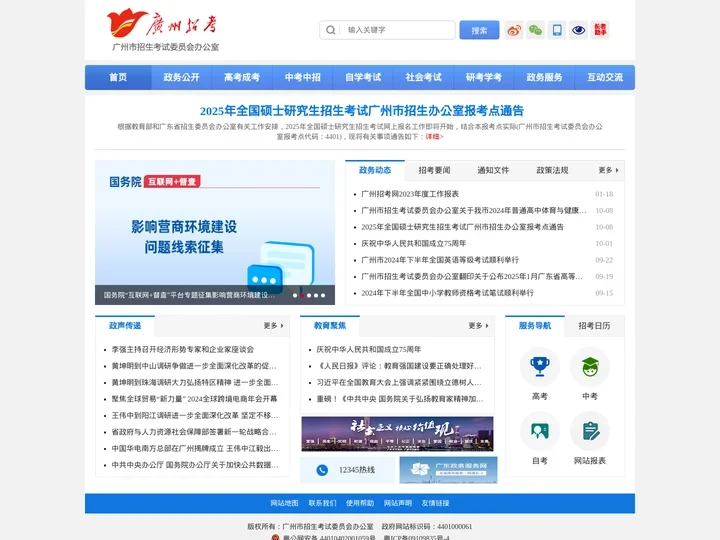Select the 政务动态 tab
Image resolution: width=720 pixels, height=540 pixels.
[375, 170]
